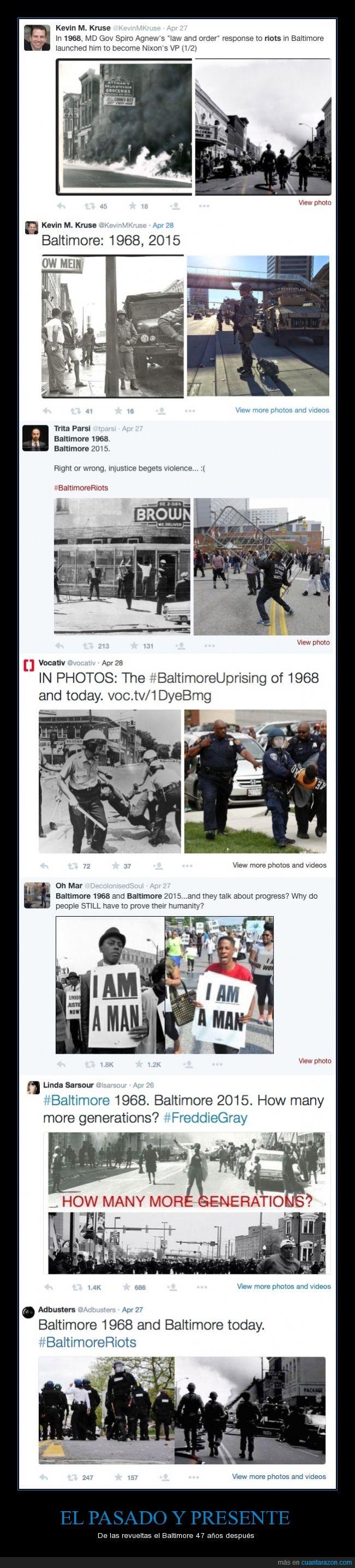Click View photo under first Kruse tweet

click(x=315, y=203)
